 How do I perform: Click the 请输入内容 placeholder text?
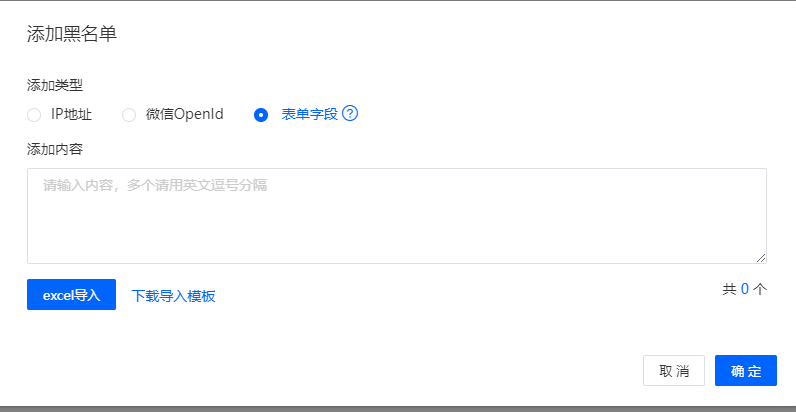point(155,185)
